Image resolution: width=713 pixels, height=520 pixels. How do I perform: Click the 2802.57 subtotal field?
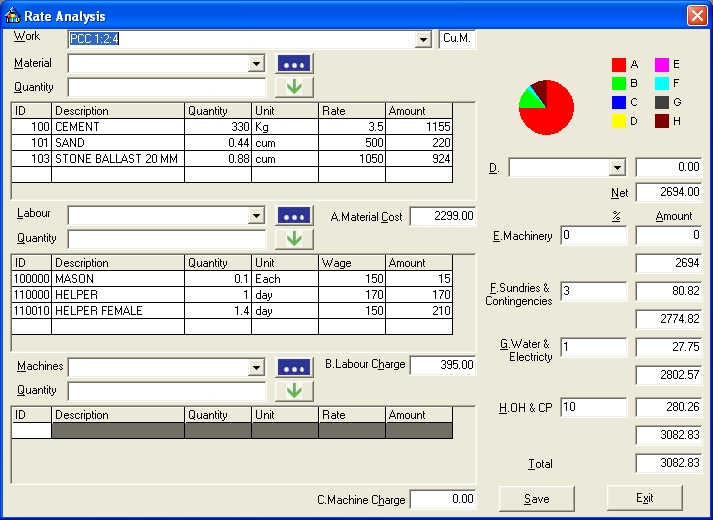[669, 375]
